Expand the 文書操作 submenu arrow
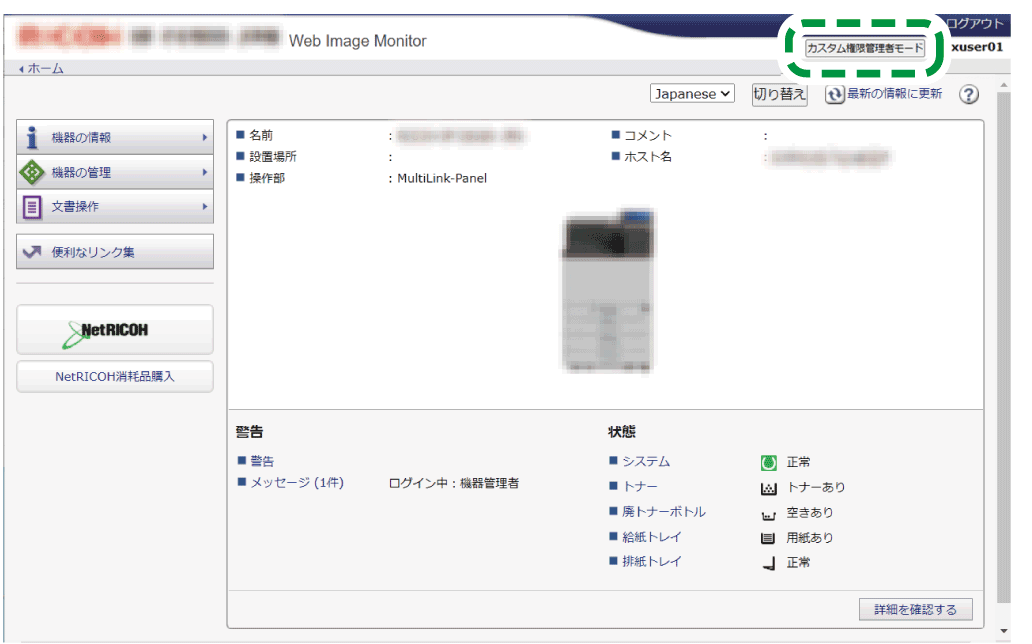Screen dimensions: 1032x644 204,207
